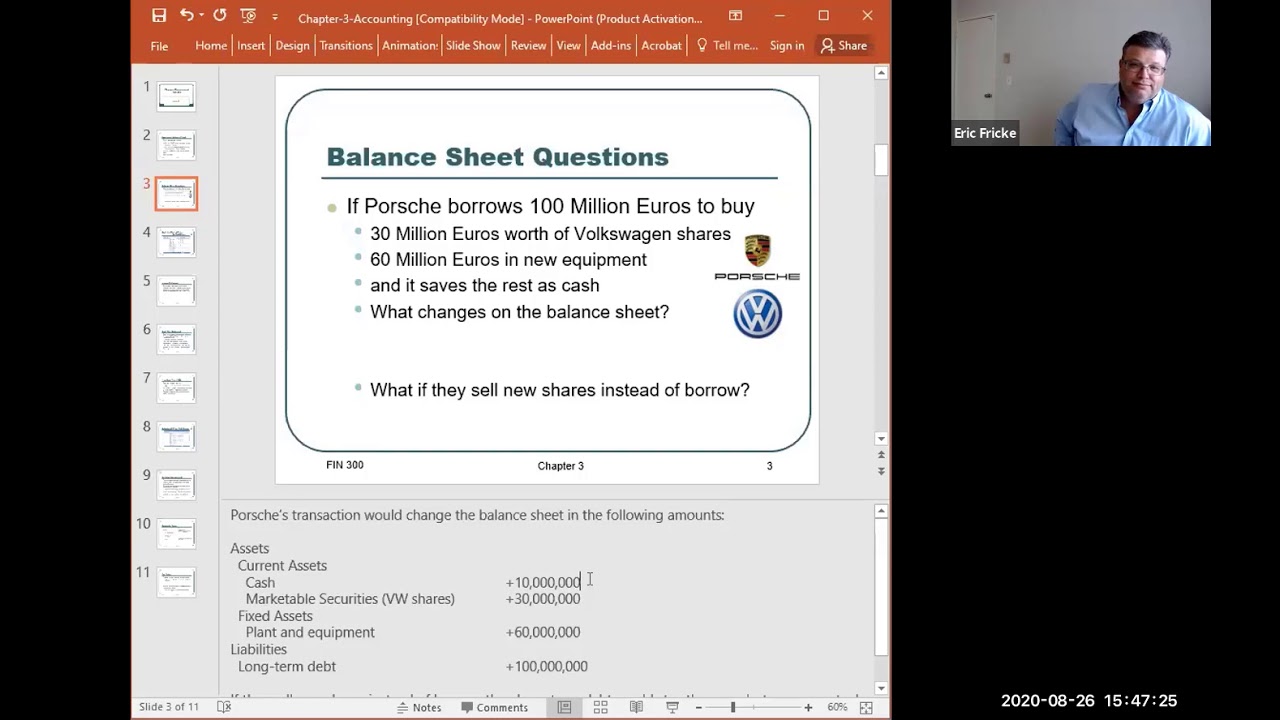Select slide 11 thumbnail
The width and height of the screenshot is (1280, 720).
click(x=176, y=582)
